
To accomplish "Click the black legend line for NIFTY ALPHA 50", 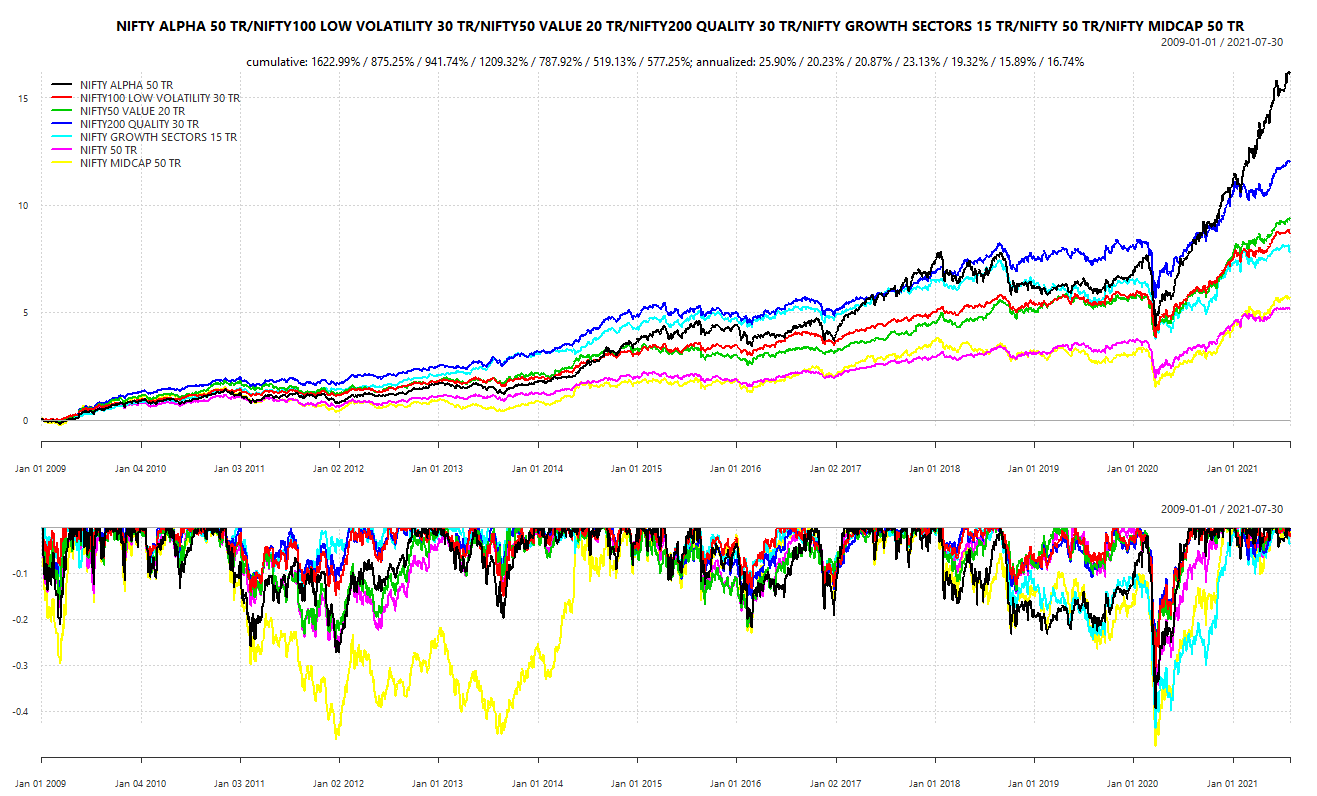I will tap(61, 85).
